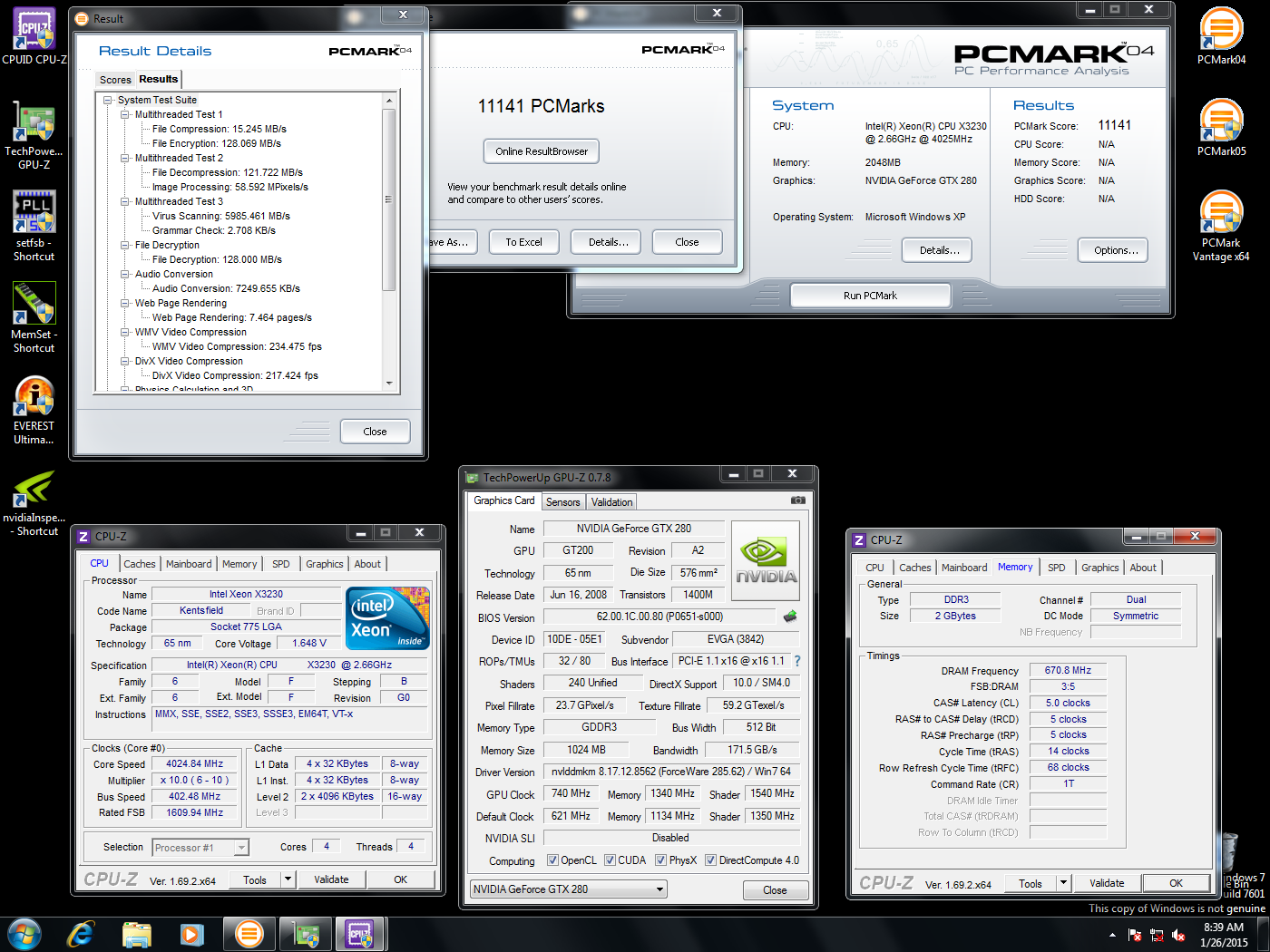
Task: Toggle the PhysX checkbox in GPU-Z
Action: click(661, 860)
